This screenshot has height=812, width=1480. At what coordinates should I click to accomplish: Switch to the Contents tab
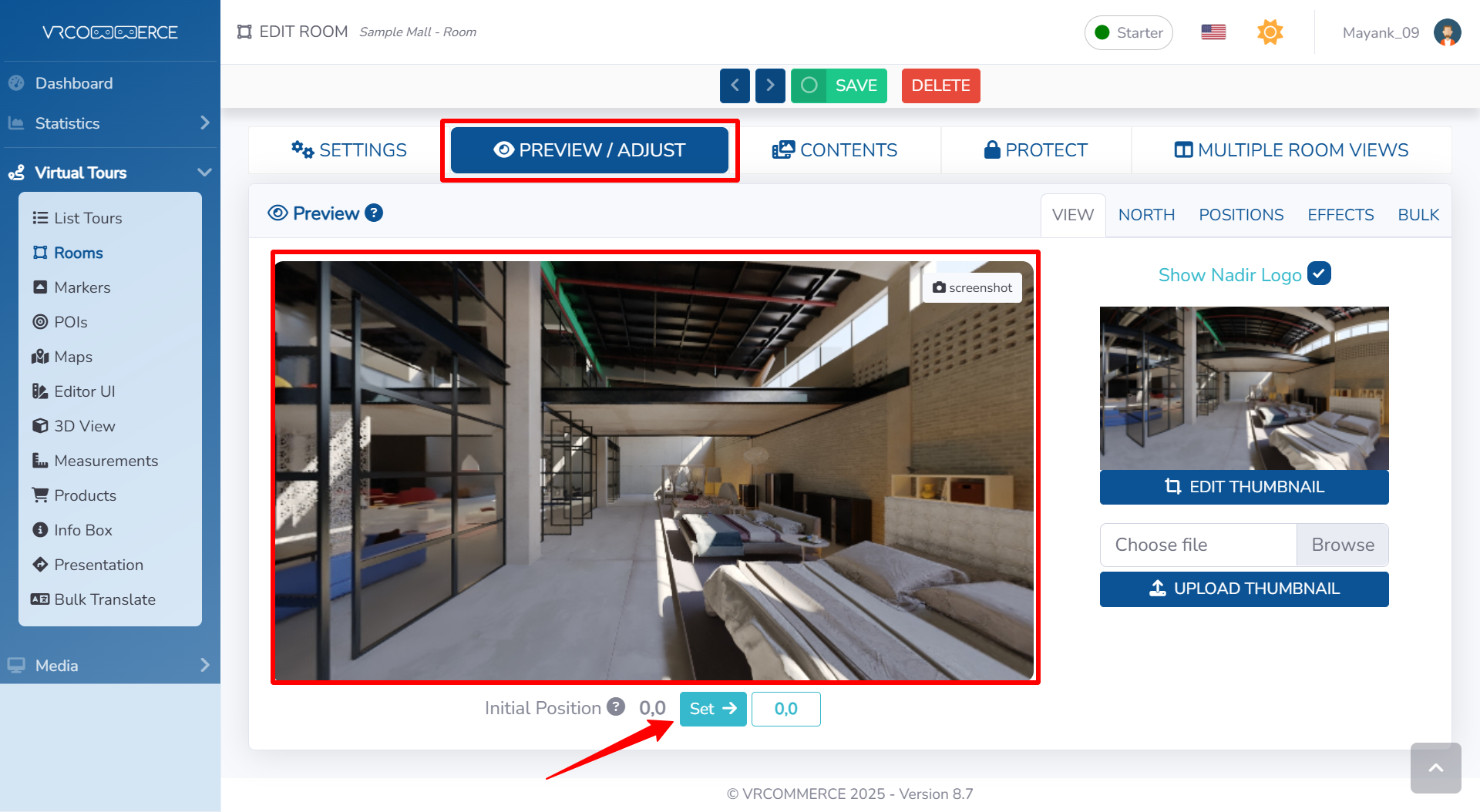pos(835,150)
